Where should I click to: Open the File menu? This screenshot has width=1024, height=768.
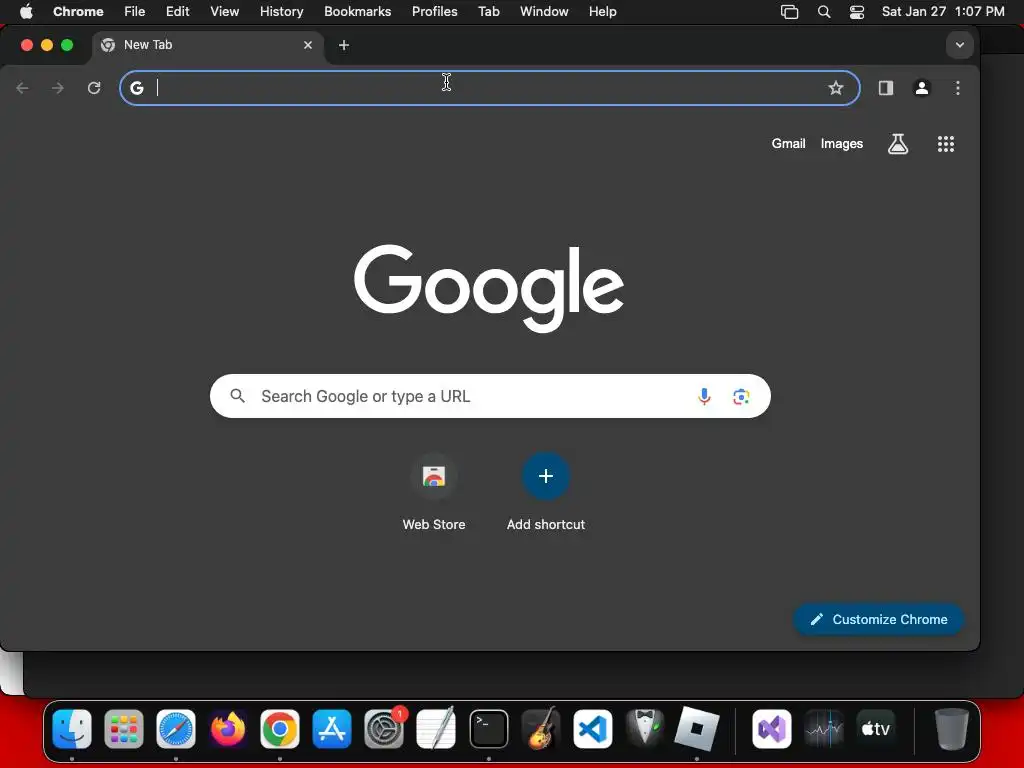(x=135, y=12)
